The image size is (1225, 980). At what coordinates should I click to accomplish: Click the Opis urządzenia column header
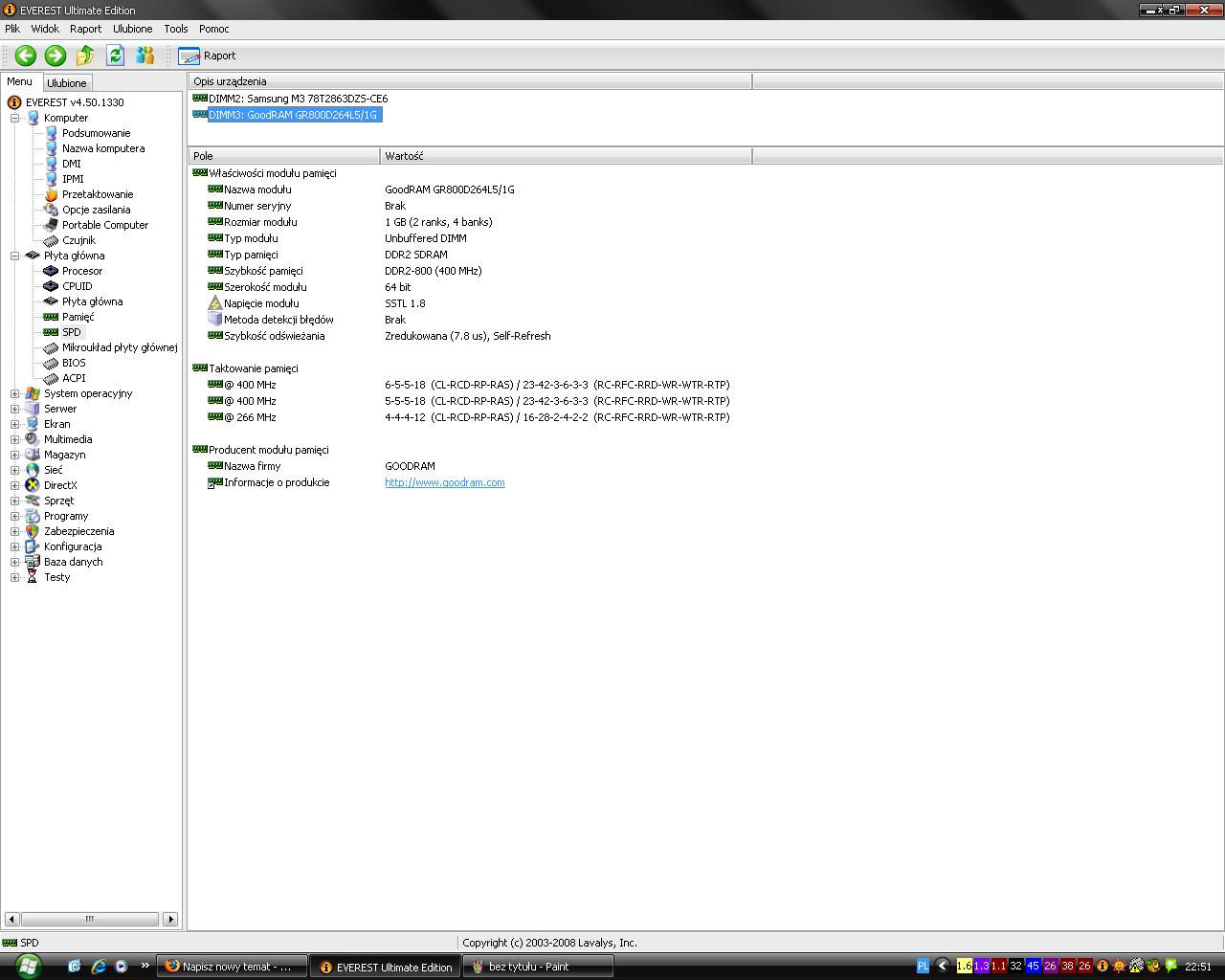471,81
